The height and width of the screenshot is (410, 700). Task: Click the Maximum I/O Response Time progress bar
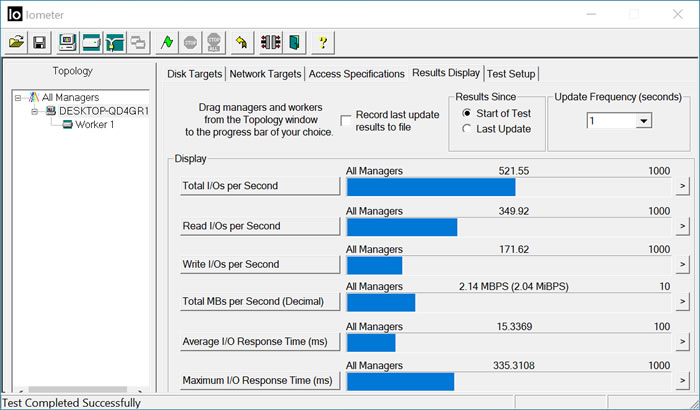coord(509,382)
